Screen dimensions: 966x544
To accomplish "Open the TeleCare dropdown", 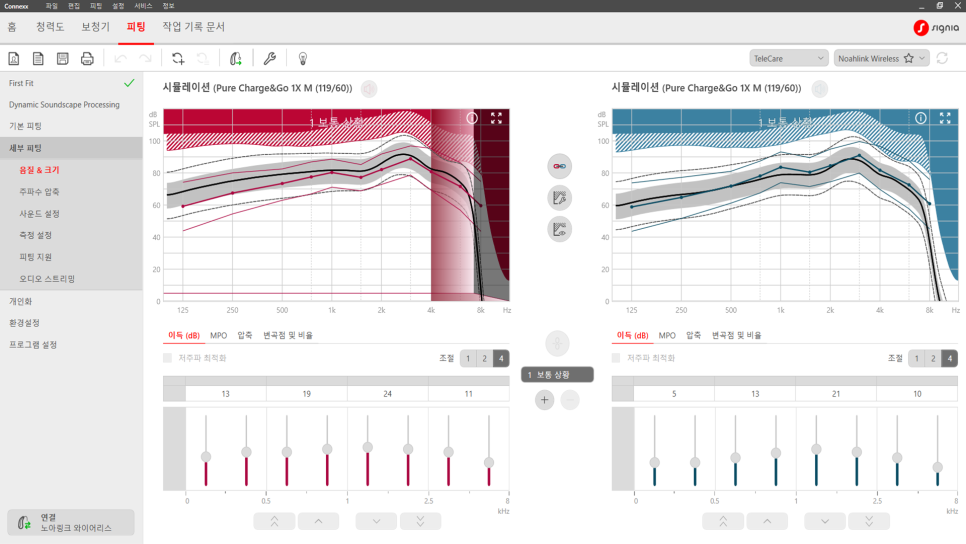I will click(x=789, y=59).
